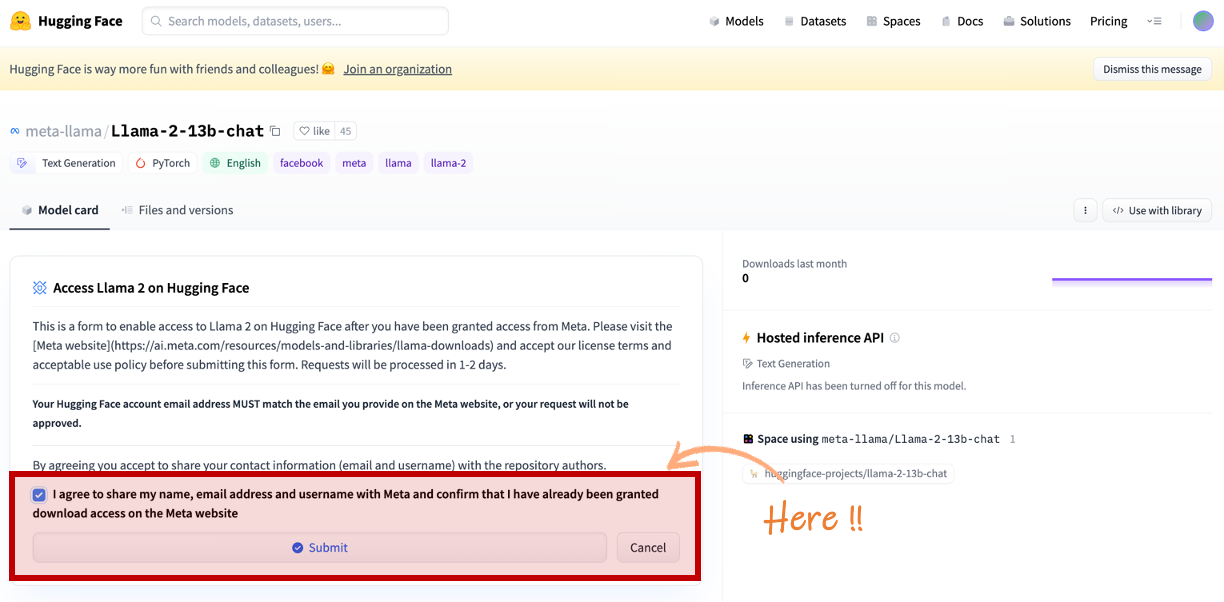The width and height of the screenshot is (1224, 602).
Task: Open the Docs page
Action: (962, 21)
